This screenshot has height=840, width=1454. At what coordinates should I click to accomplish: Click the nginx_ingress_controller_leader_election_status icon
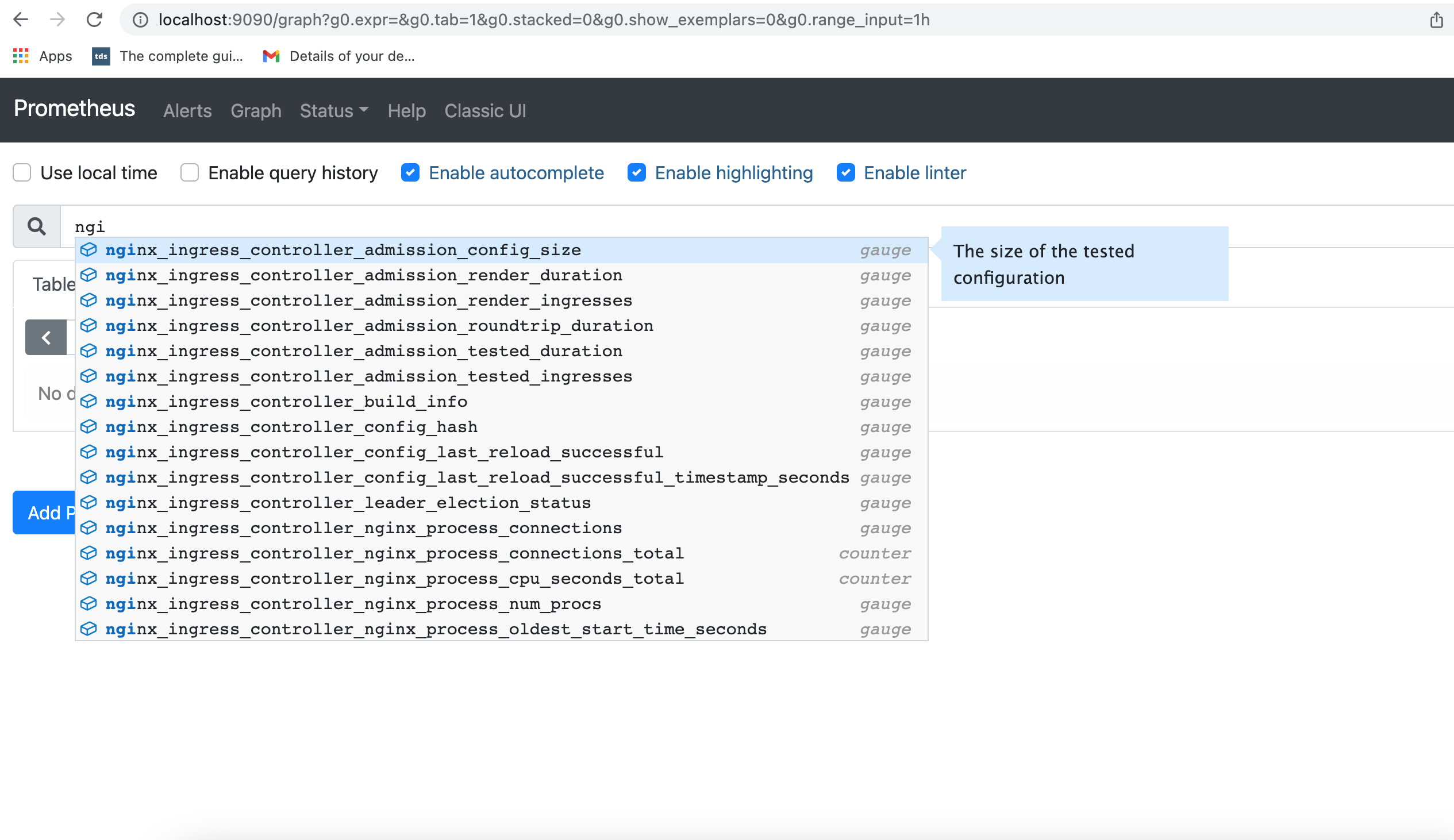point(91,502)
